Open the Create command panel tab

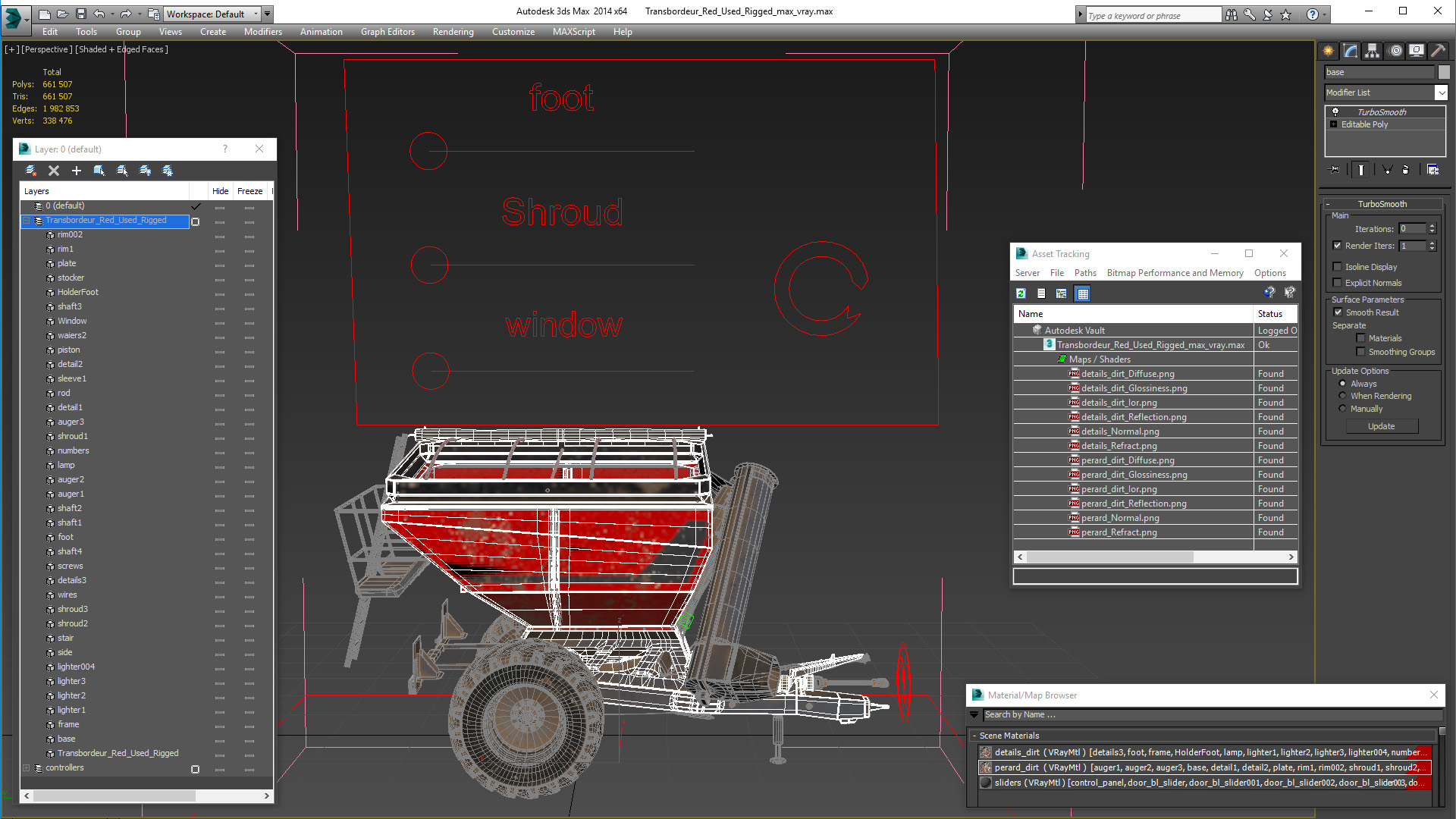(x=1329, y=51)
